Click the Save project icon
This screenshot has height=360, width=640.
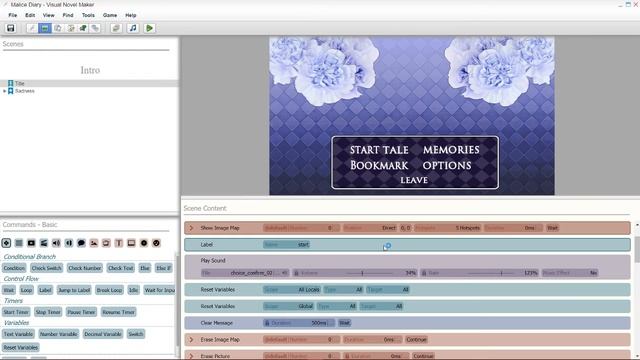point(11,28)
